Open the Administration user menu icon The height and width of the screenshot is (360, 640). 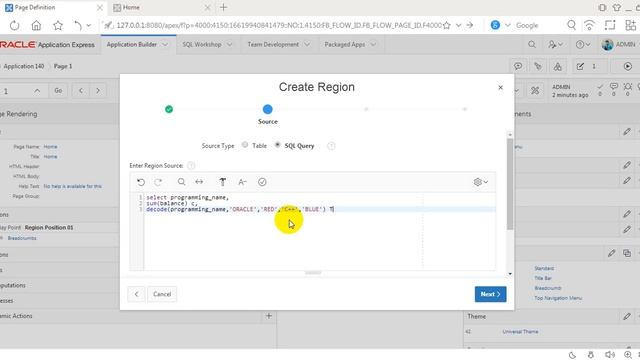pyautogui.click(x=556, y=44)
